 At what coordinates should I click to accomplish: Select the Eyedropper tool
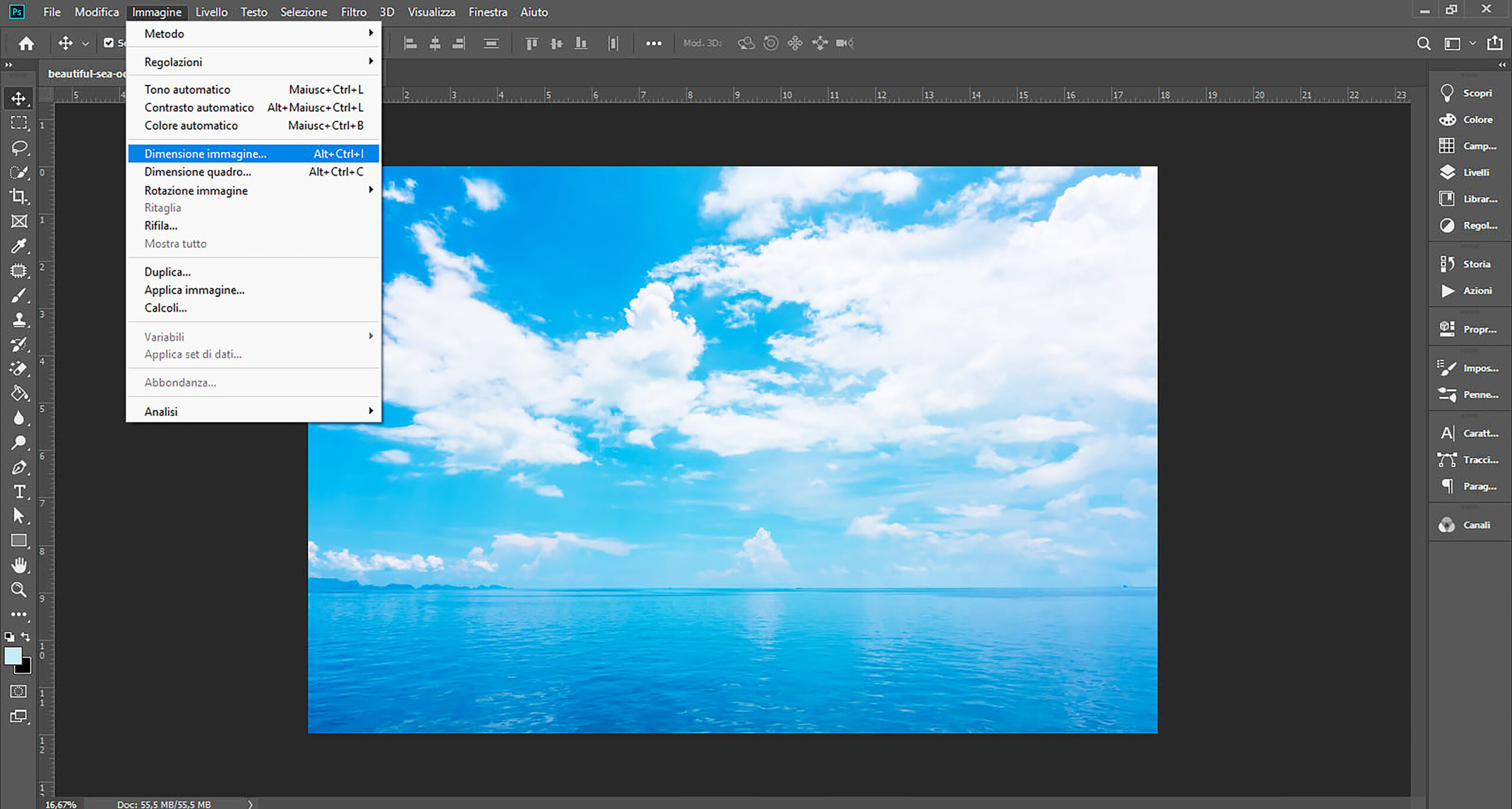coord(19,246)
